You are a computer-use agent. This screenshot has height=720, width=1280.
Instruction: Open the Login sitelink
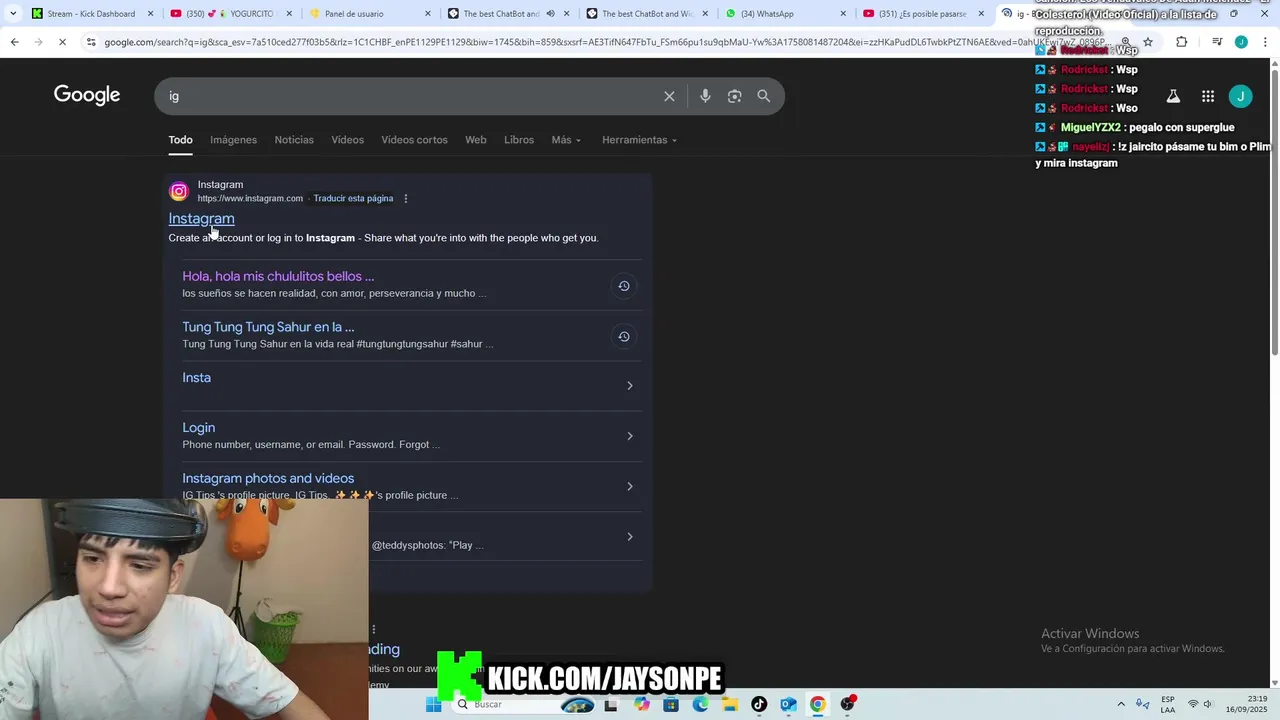[198, 427]
